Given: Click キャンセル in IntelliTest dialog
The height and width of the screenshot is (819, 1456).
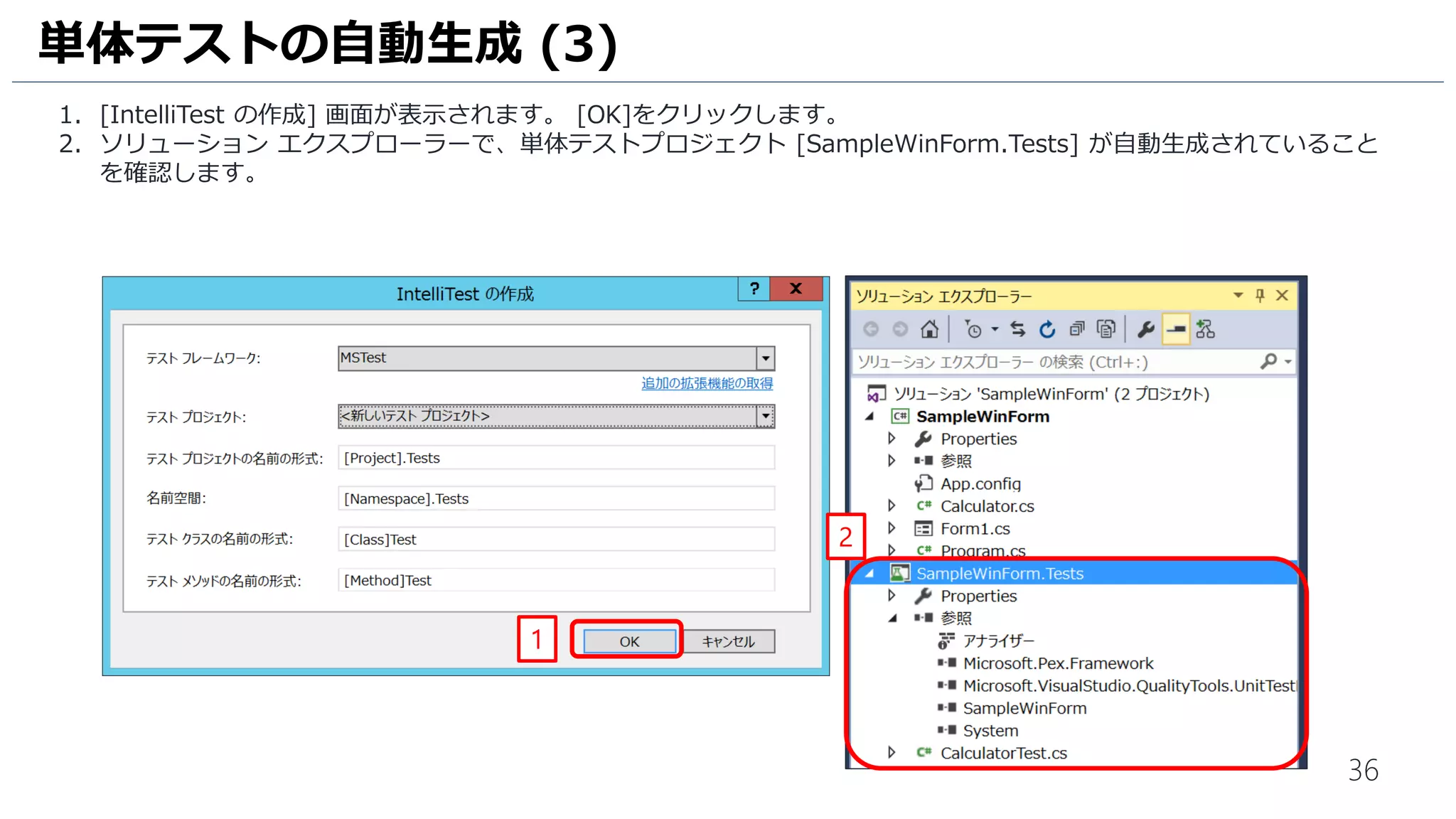Looking at the screenshot, I should (x=729, y=641).
